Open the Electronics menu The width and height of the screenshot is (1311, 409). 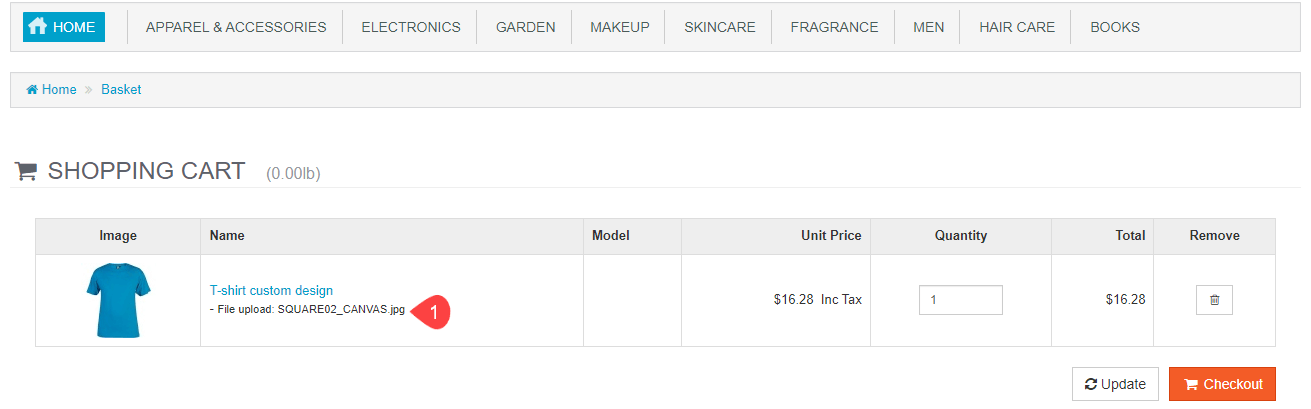411,27
